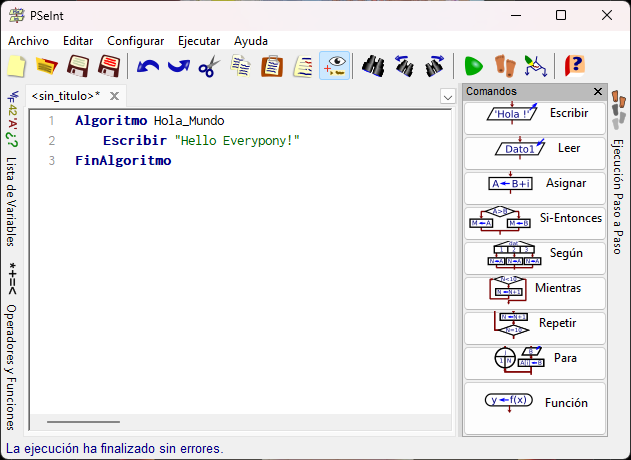The image size is (631, 460).
Task: Run the algorithm with the green play button
Action: click(473, 66)
